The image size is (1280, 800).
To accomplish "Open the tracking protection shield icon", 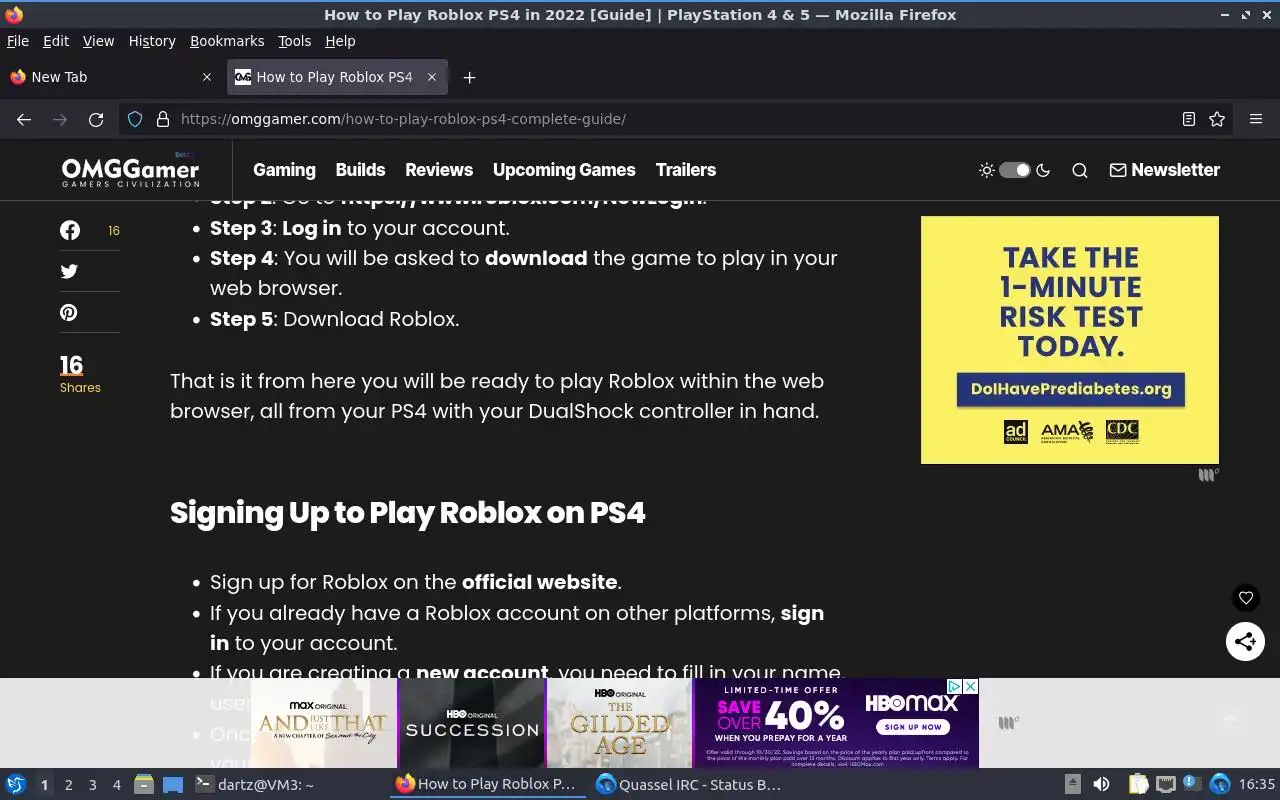I will pyautogui.click(x=135, y=119).
